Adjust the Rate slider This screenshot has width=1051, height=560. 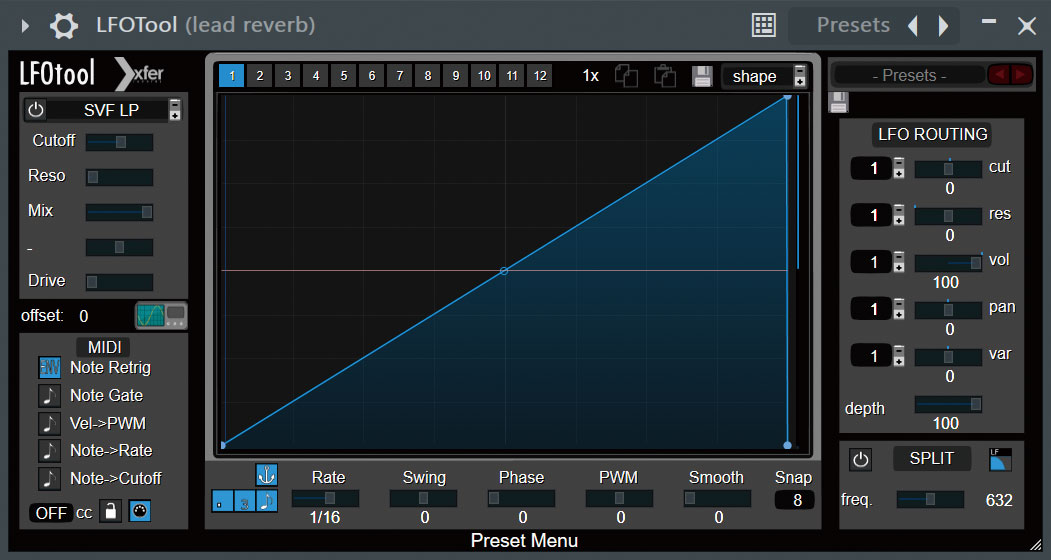coord(325,498)
